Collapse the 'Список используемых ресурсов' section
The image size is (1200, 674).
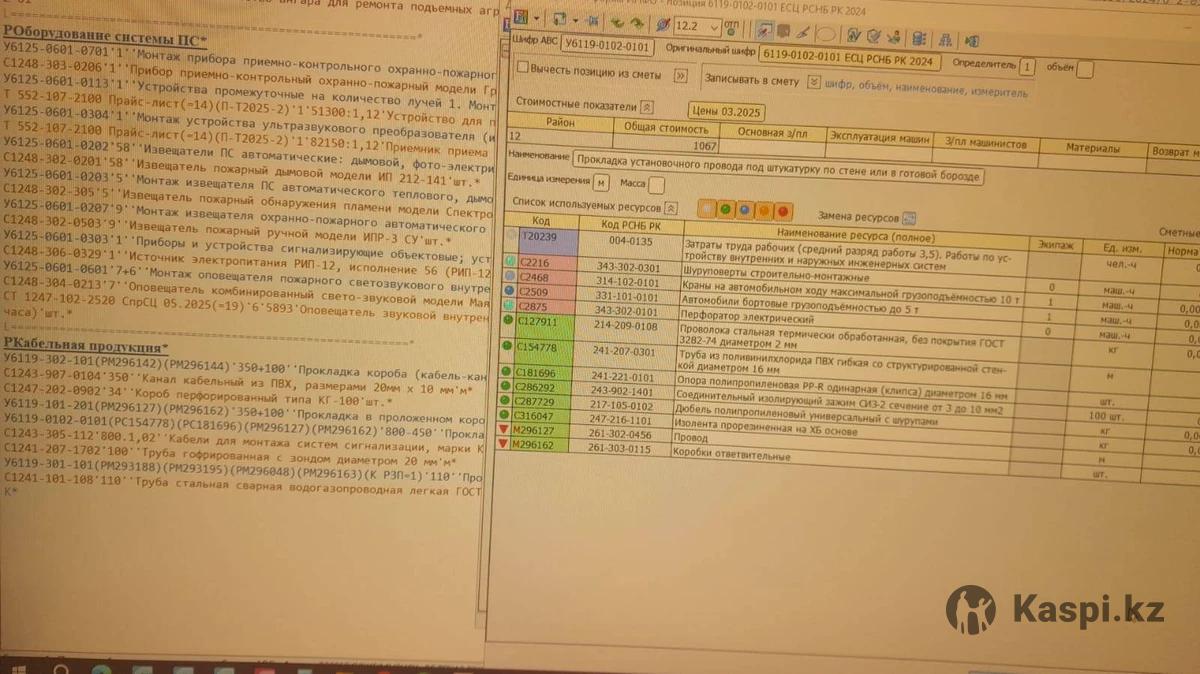tap(671, 208)
